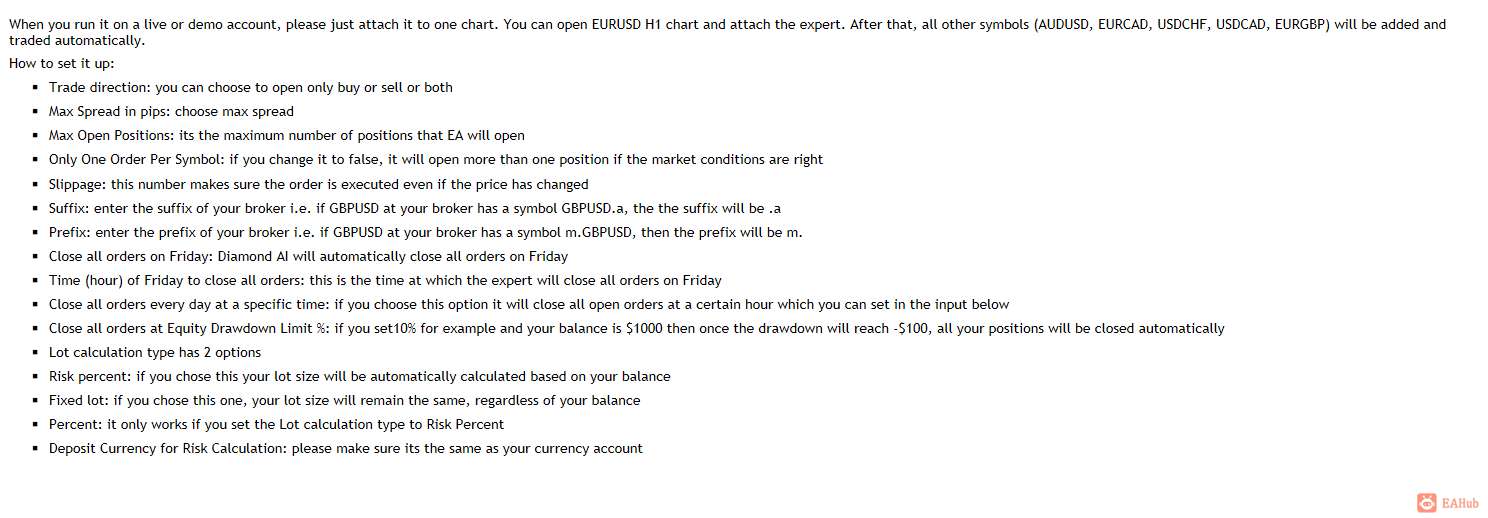Click the Percent list item
This screenshot has width=1488, height=518.
click(x=277, y=424)
